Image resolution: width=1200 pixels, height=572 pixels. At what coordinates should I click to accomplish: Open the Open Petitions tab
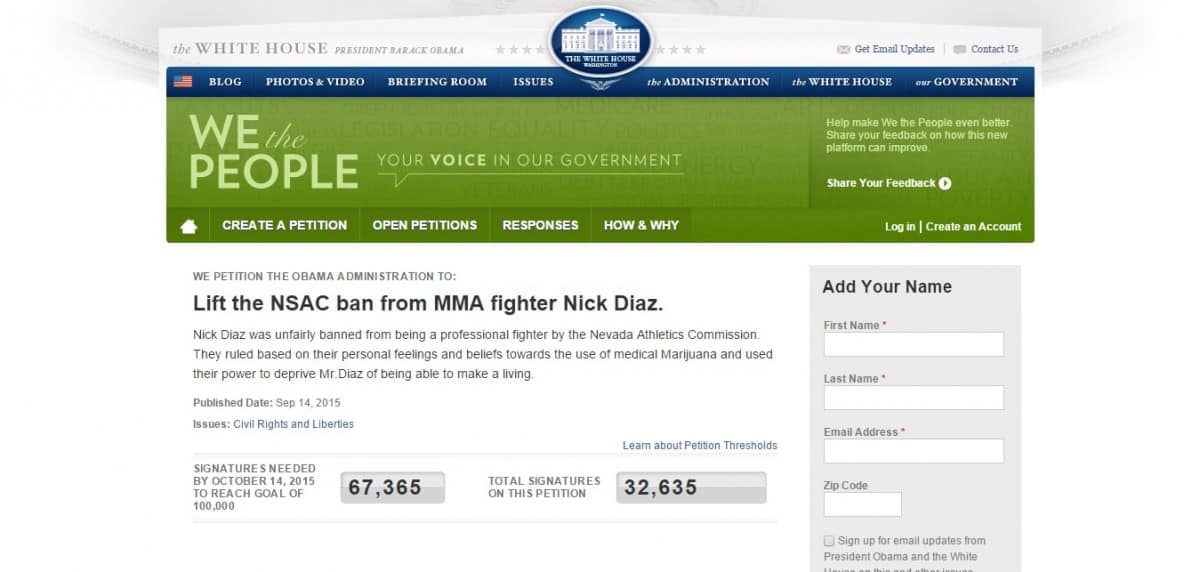point(425,225)
